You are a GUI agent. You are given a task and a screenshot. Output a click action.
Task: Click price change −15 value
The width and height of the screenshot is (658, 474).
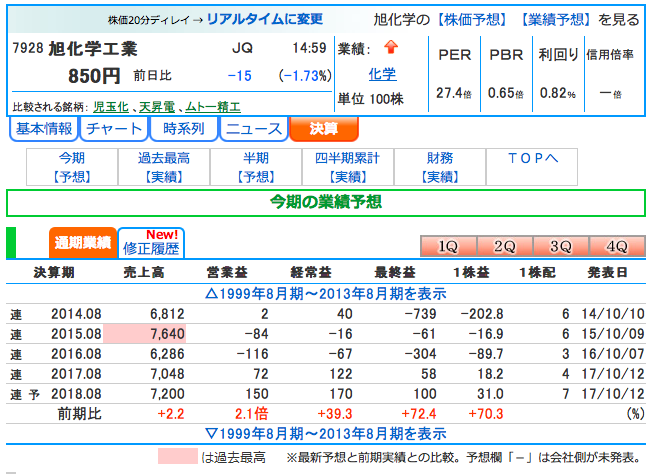point(239,76)
